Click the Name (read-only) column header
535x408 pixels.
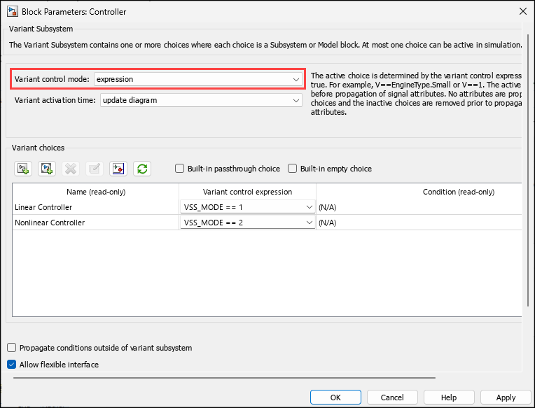96,192
